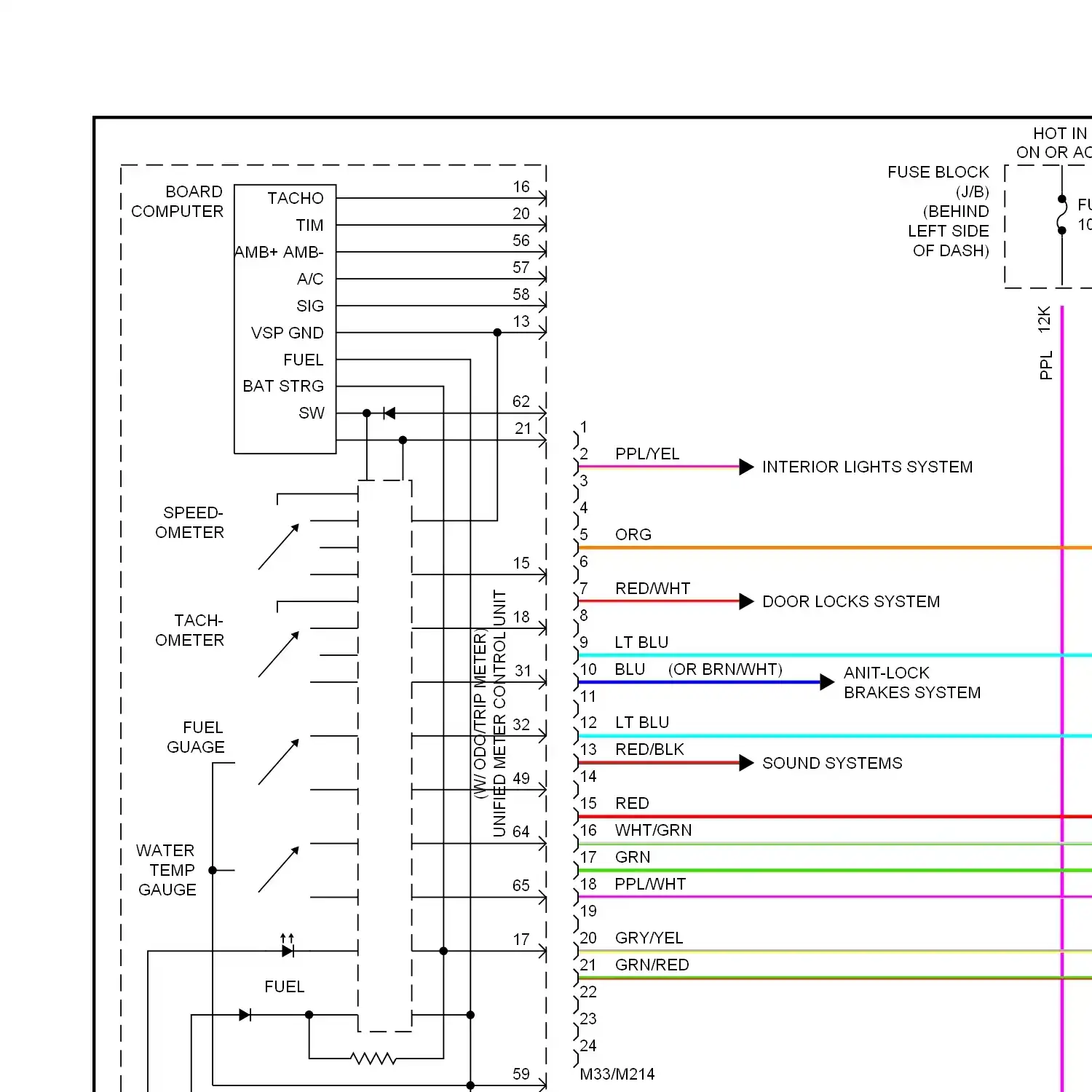Click the BOARD COMPUTER label
1092x1092 pixels.
coord(177,202)
